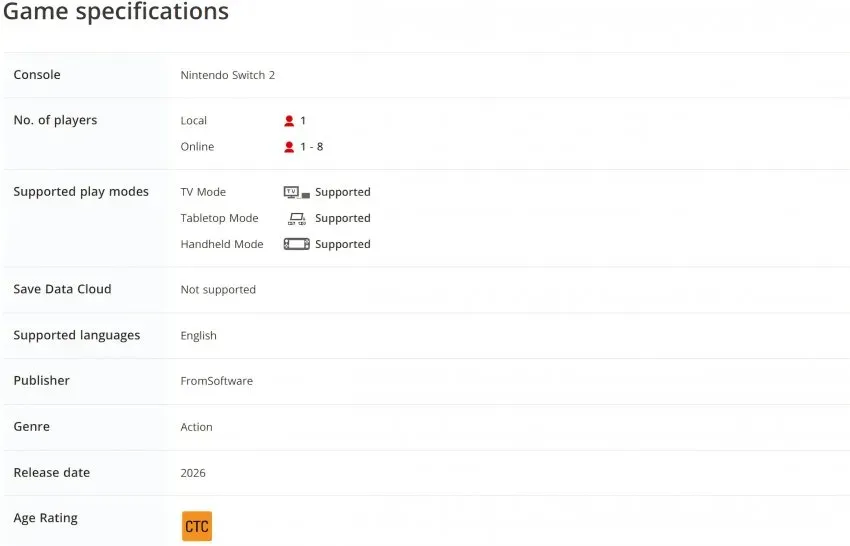Click the TV Mode text
Screen dimensions: 850x546
tap(203, 192)
